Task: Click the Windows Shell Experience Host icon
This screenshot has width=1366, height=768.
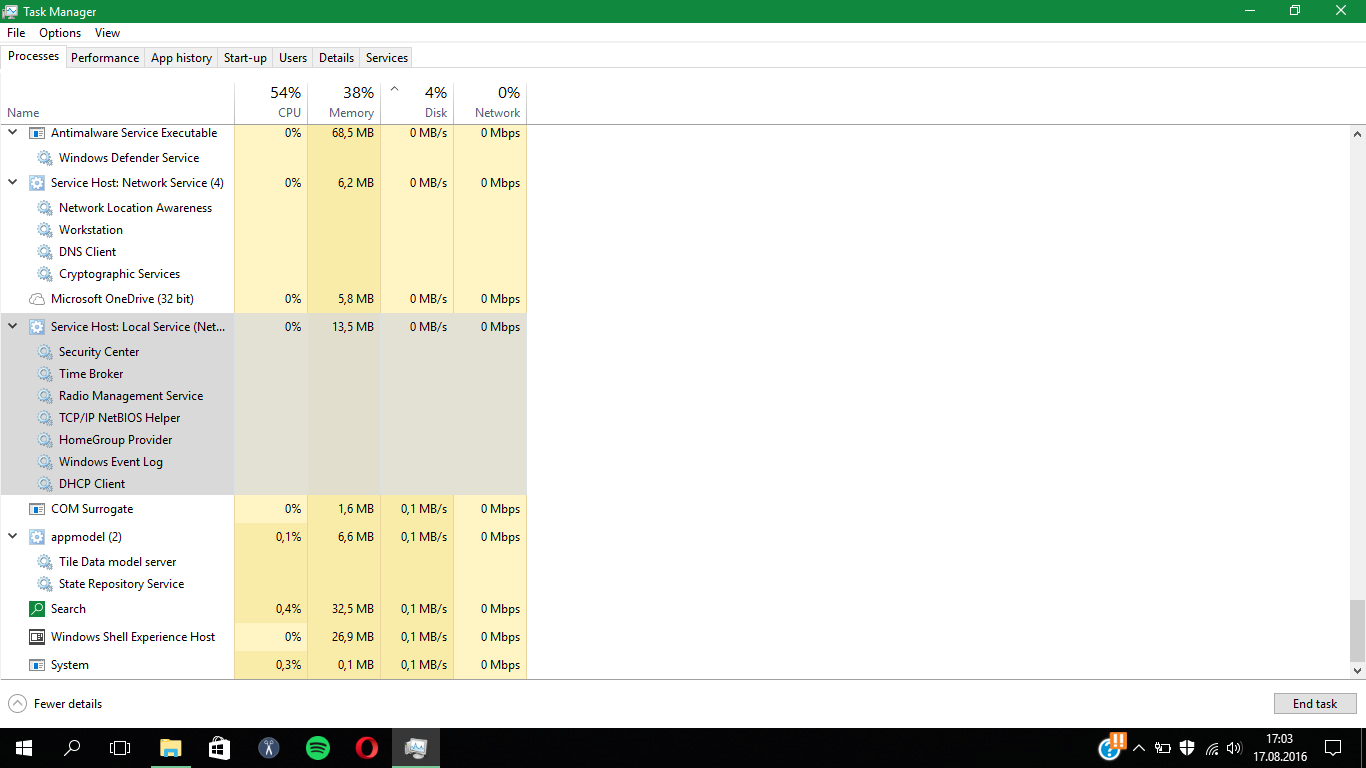Action: pos(37,637)
